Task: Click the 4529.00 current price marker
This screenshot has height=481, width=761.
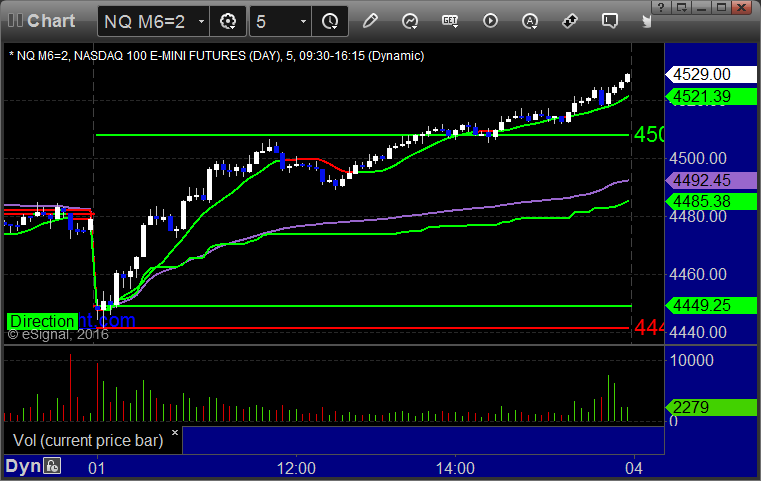Action: [711, 74]
